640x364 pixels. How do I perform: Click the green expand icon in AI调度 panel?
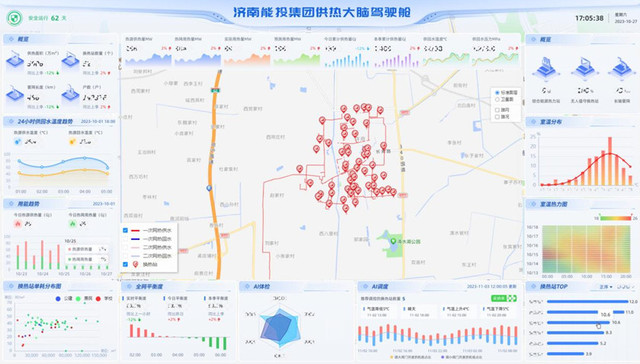point(512,298)
